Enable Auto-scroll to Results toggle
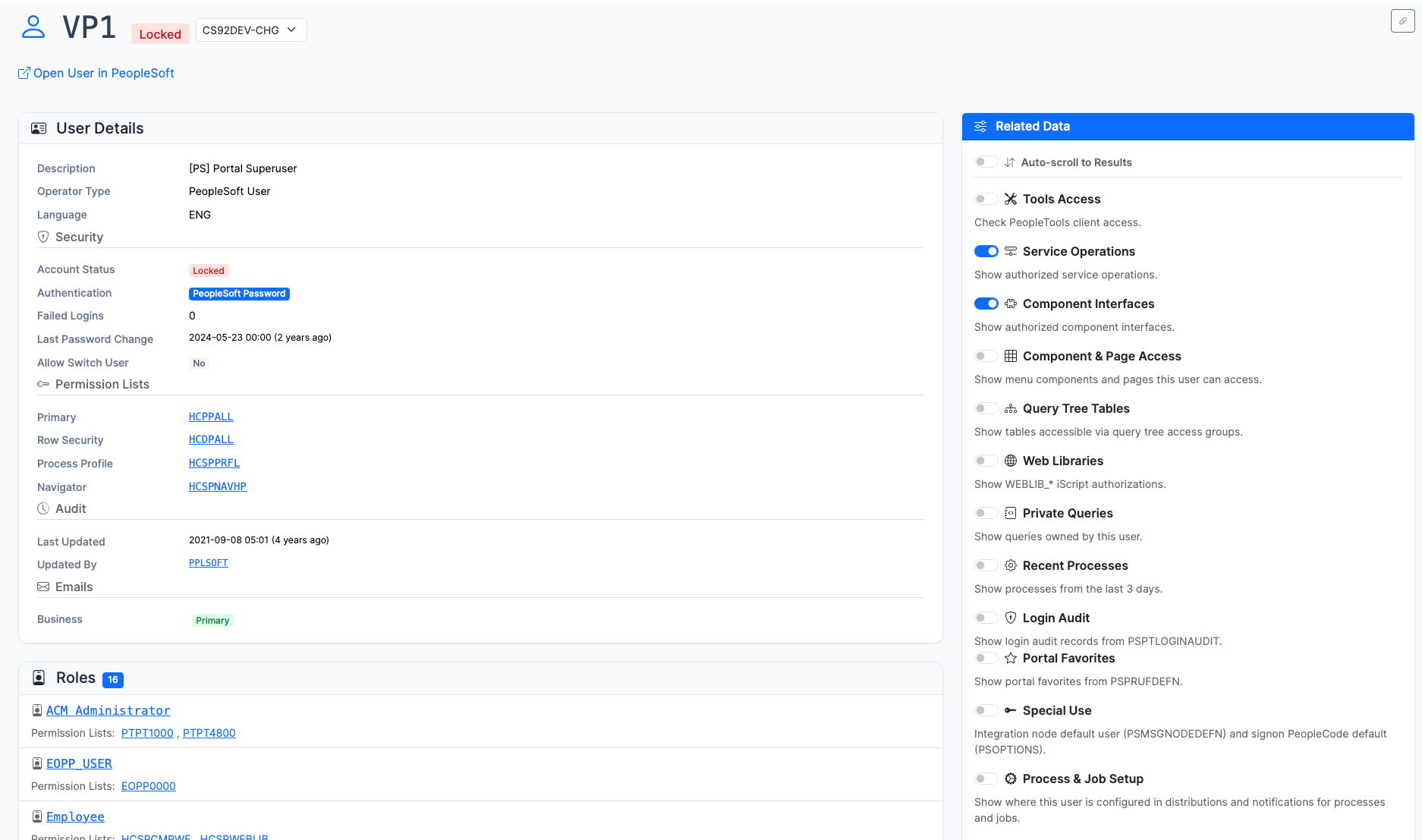1422x840 pixels. [x=986, y=162]
